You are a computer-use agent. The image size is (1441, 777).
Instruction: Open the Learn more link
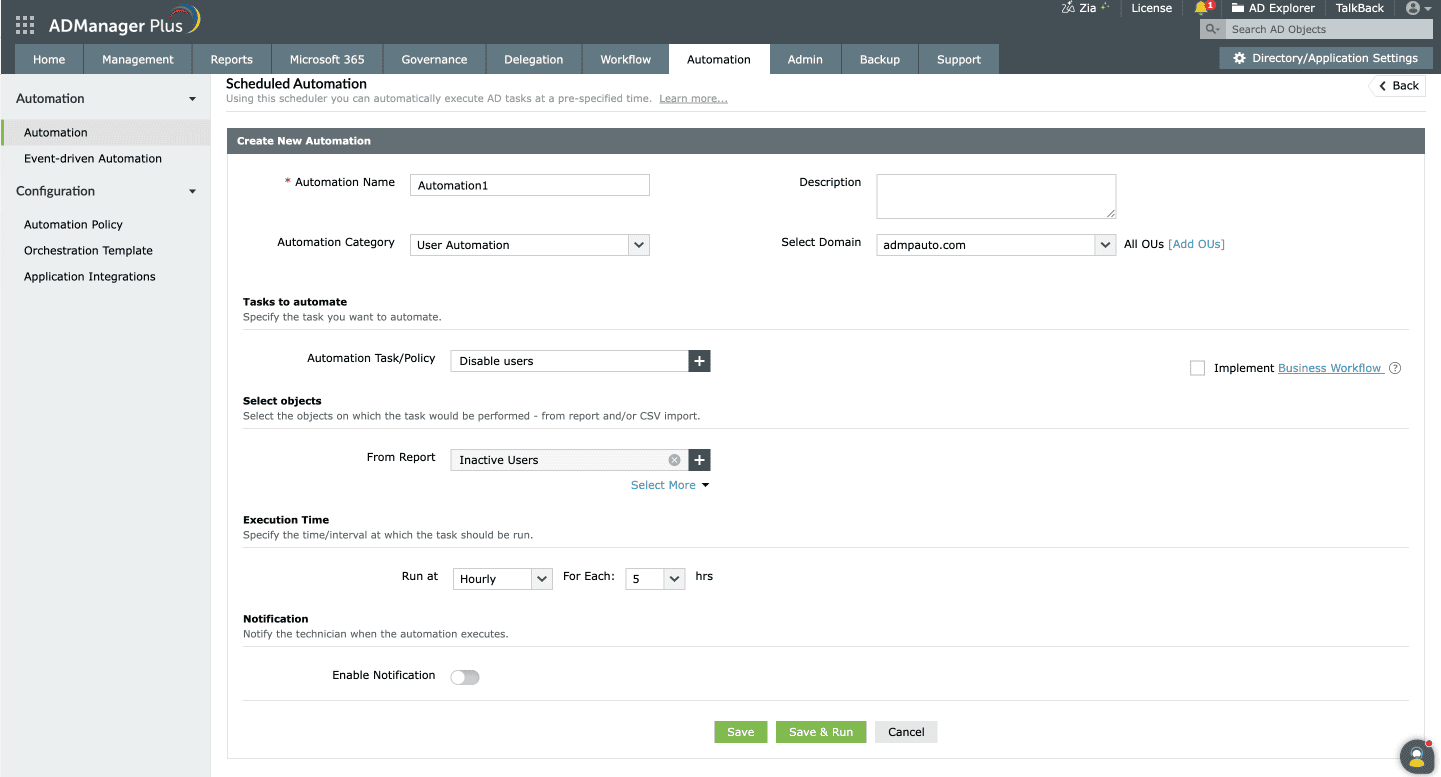pos(693,98)
